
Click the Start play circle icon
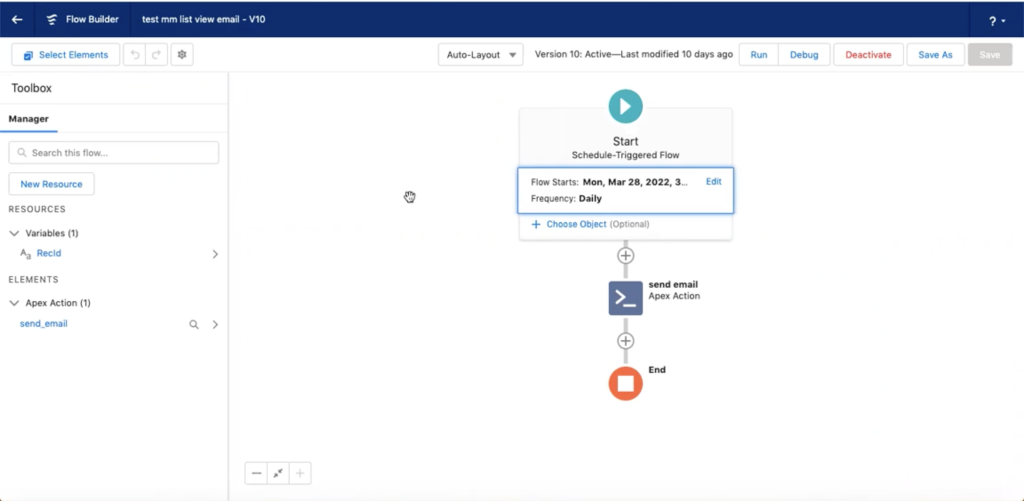click(x=625, y=106)
